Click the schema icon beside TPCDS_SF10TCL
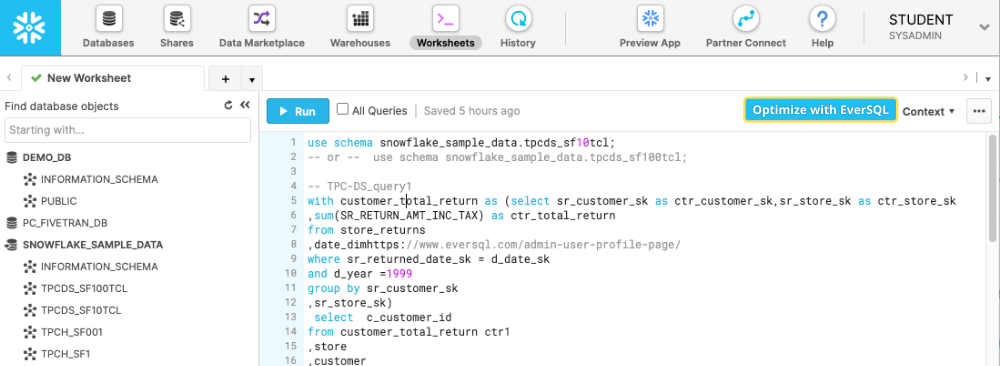 29,311
